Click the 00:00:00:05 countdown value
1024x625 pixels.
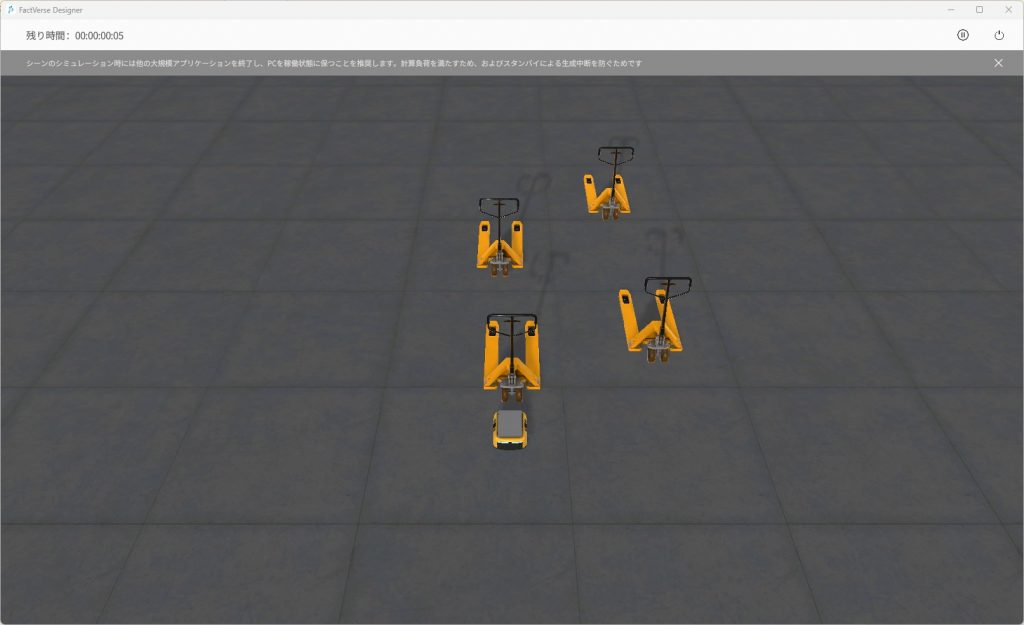click(x=99, y=36)
